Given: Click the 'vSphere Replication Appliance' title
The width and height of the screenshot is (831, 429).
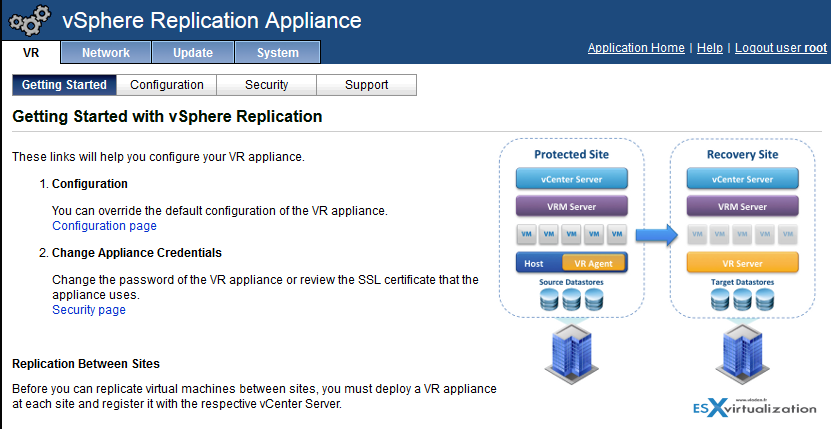Looking at the screenshot, I should point(211,21).
